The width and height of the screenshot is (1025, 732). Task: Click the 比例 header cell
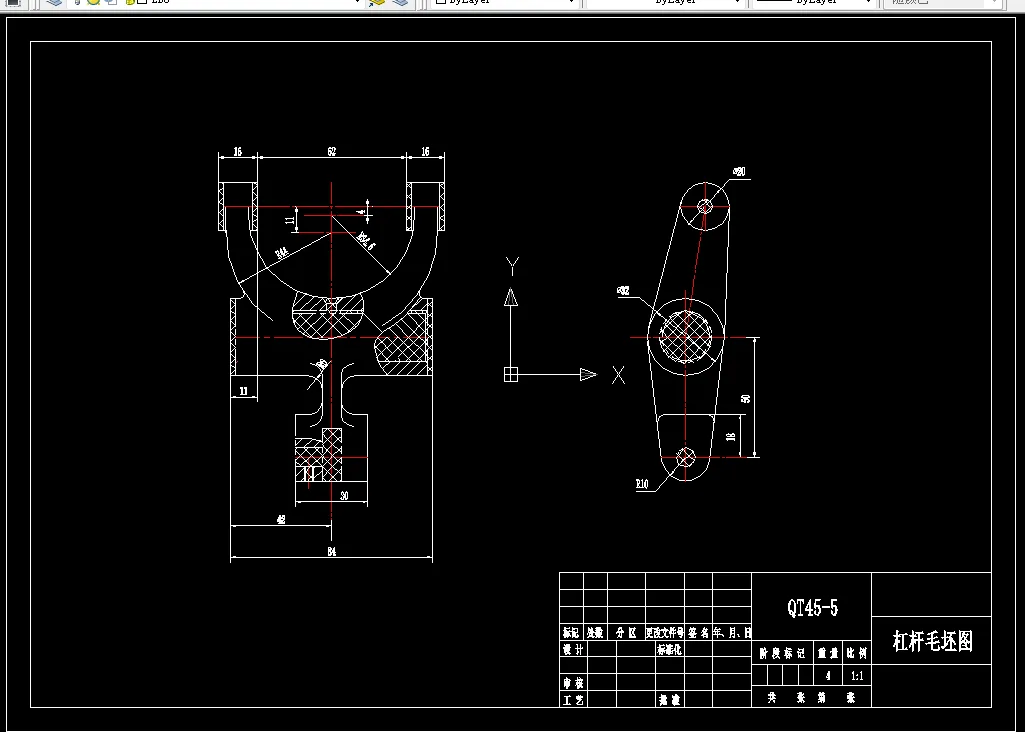pos(857,653)
